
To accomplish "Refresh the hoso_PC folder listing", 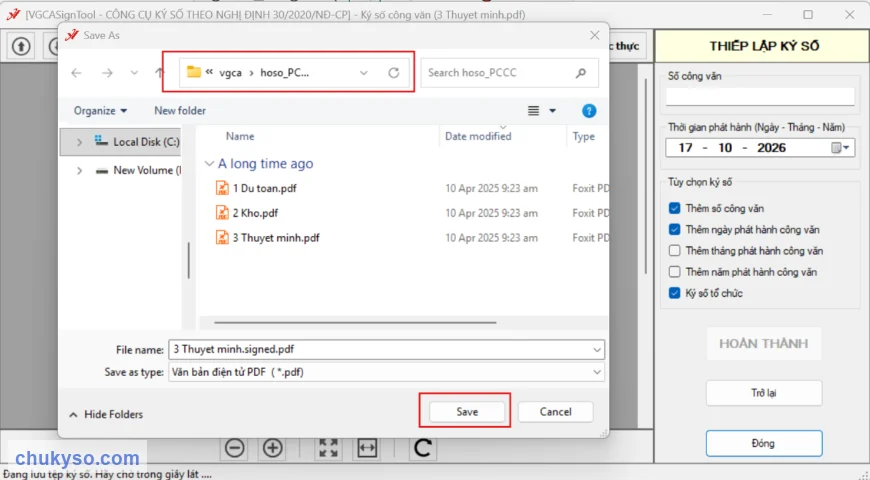I will 394,73.
